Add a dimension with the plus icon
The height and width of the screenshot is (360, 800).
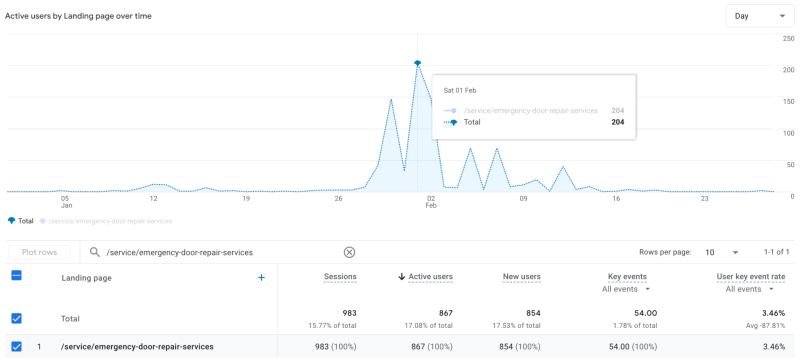click(x=261, y=277)
